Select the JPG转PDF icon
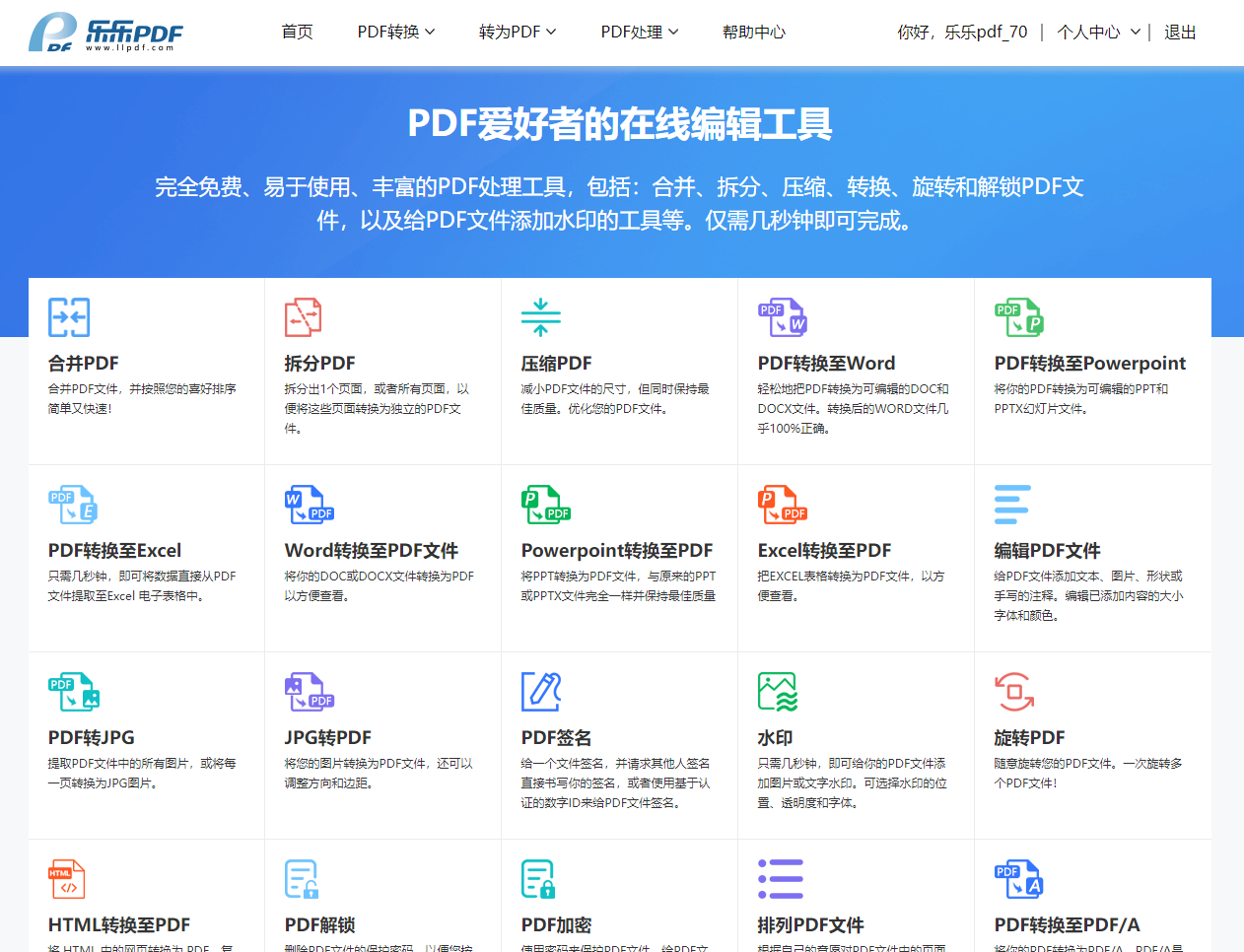 tap(310, 692)
